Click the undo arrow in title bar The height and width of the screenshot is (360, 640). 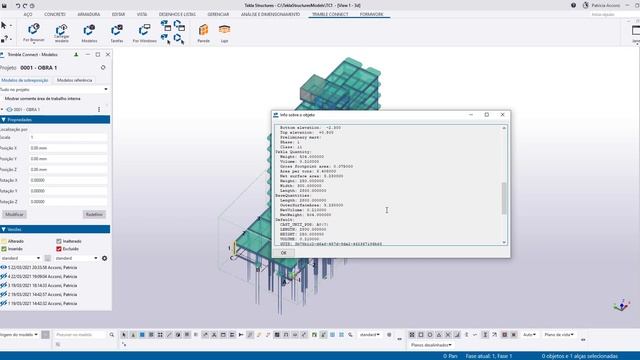click(18, 6)
